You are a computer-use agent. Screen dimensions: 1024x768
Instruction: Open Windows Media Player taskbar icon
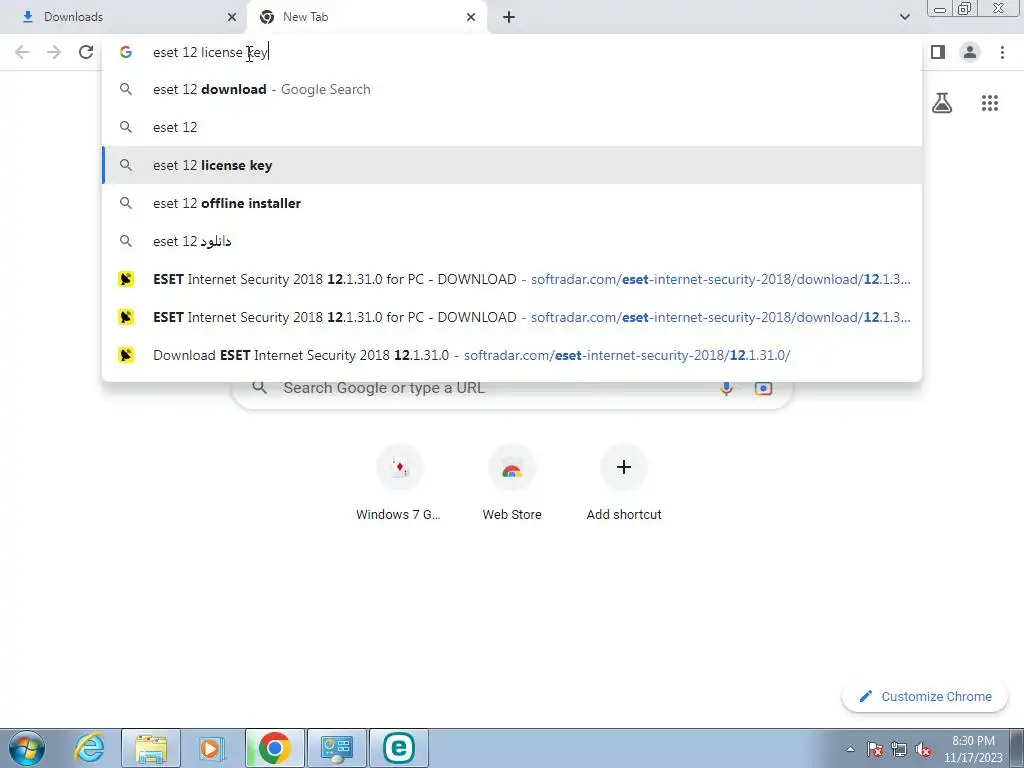click(x=211, y=748)
